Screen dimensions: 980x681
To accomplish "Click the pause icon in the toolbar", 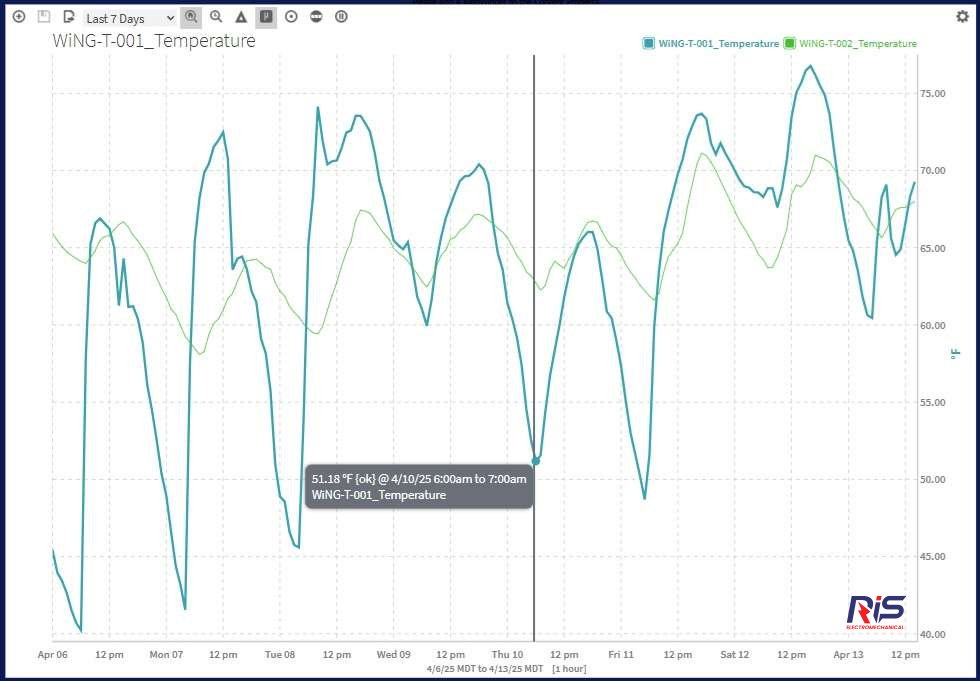I will coord(341,17).
